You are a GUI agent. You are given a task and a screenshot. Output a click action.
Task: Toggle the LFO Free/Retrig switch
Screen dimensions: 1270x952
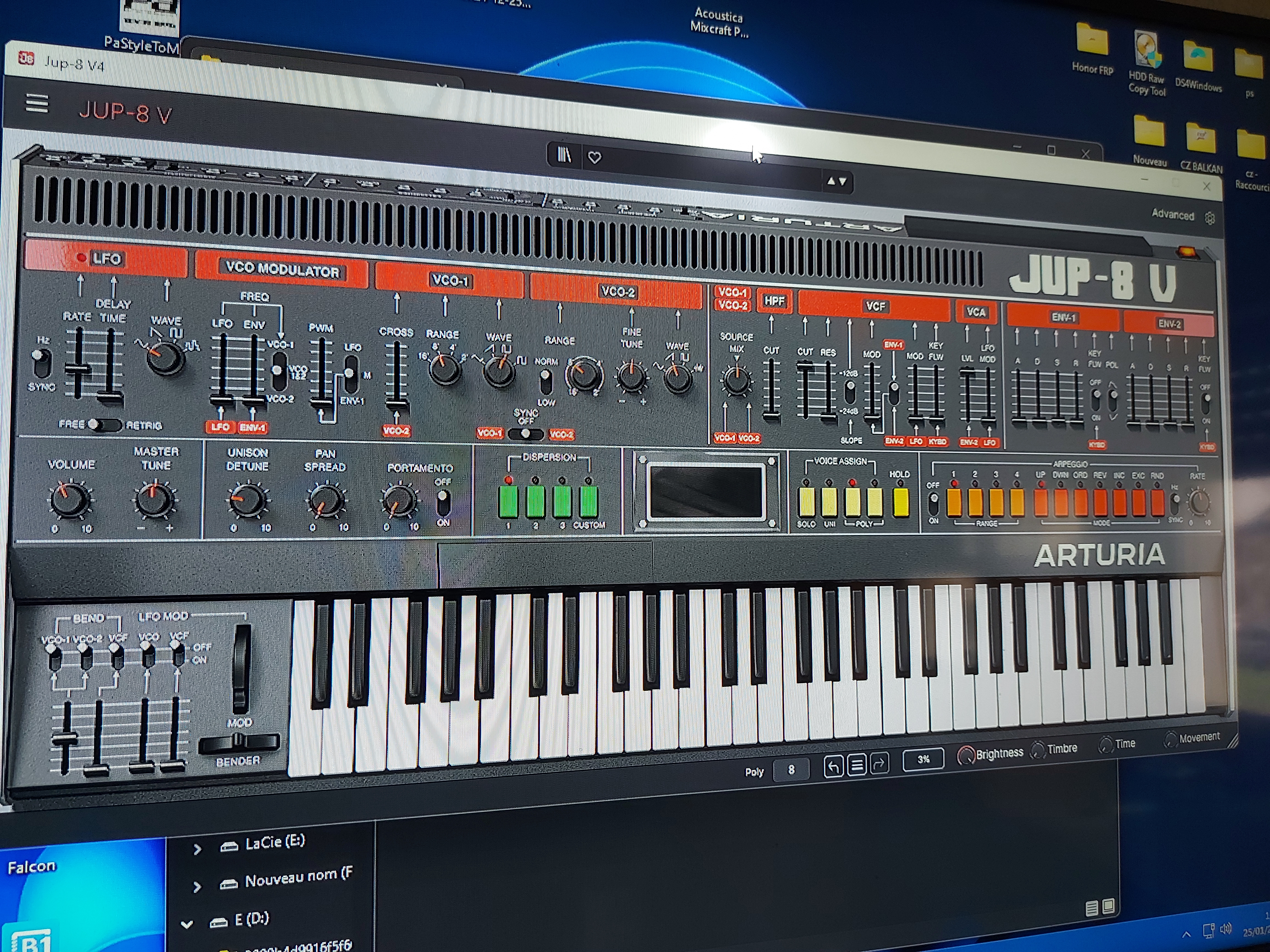(104, 425)
